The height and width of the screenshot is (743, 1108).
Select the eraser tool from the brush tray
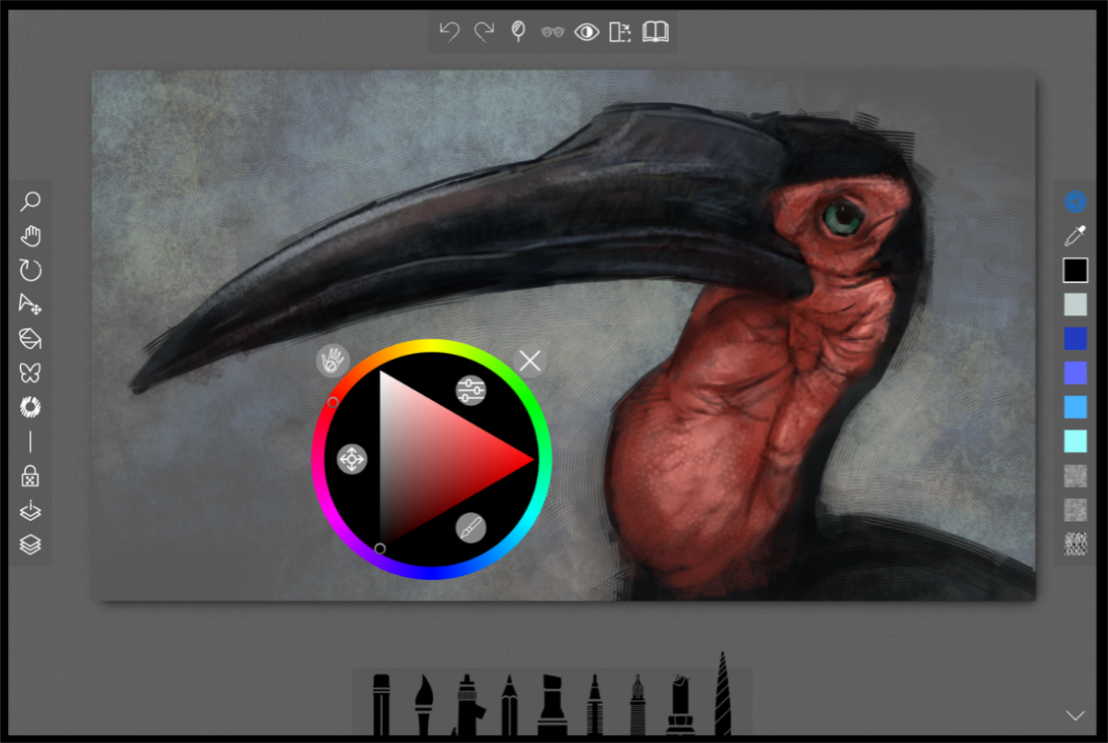tap(381, 706)
